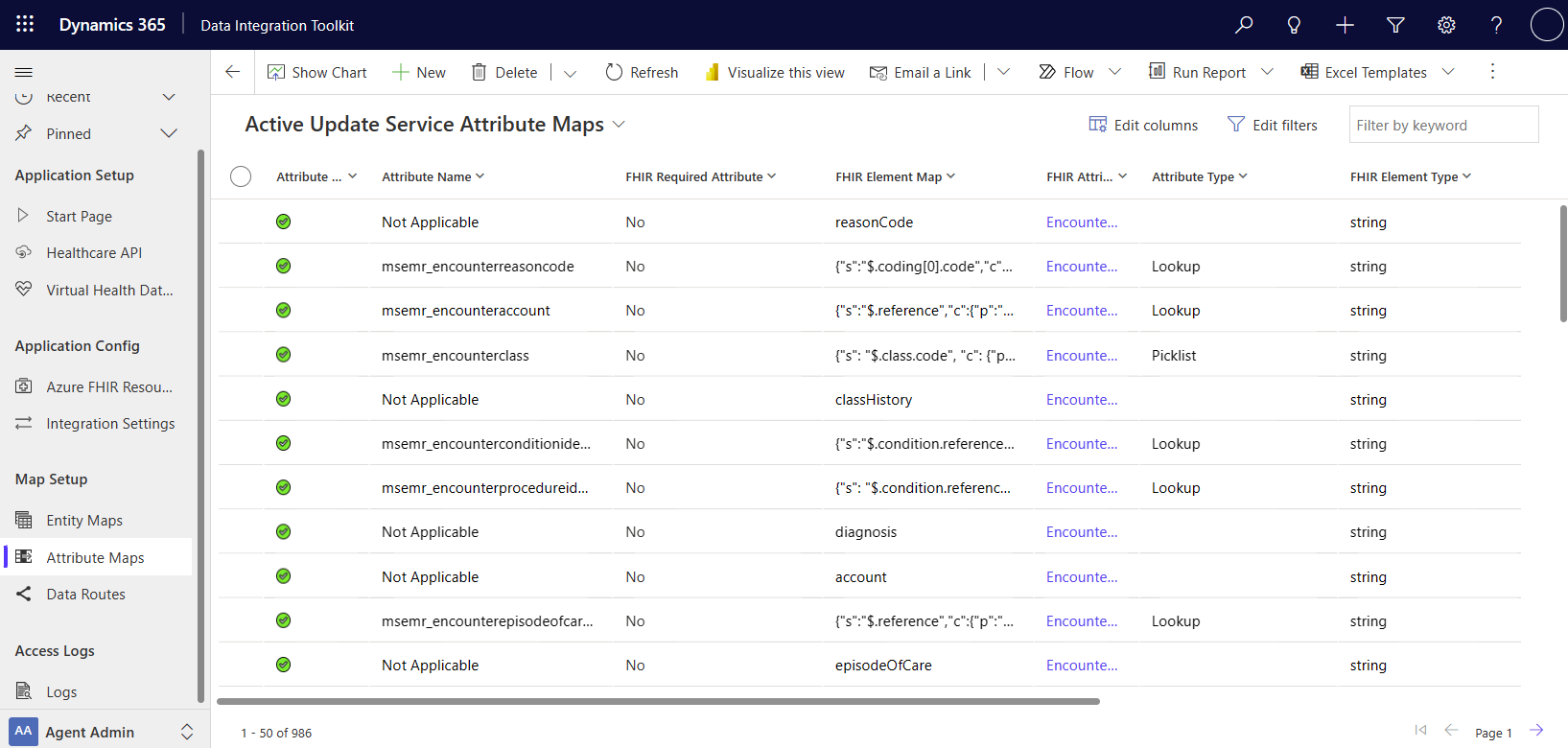This screenshot has height=748, width=1568.
Task: Open the advanced find funnel icon
Action: 1395,25
